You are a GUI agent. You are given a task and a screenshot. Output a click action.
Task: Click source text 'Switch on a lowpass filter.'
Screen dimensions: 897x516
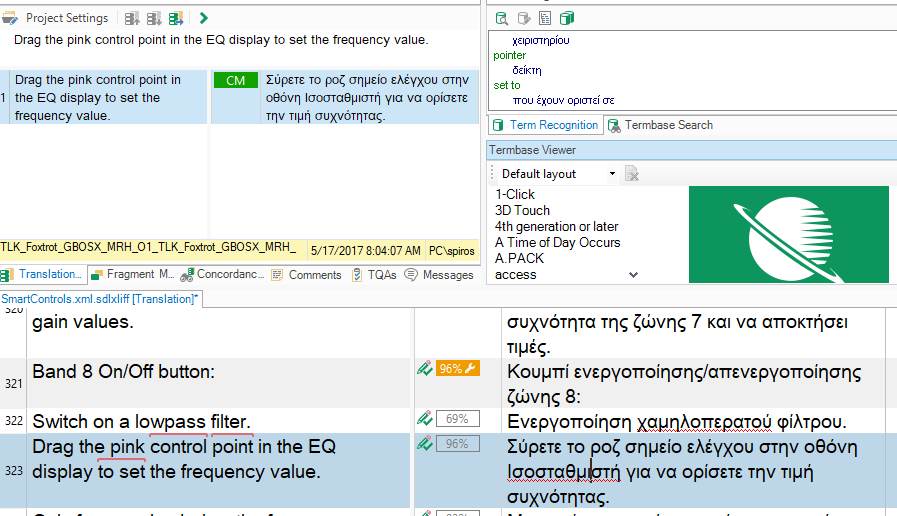click(141, 422)
